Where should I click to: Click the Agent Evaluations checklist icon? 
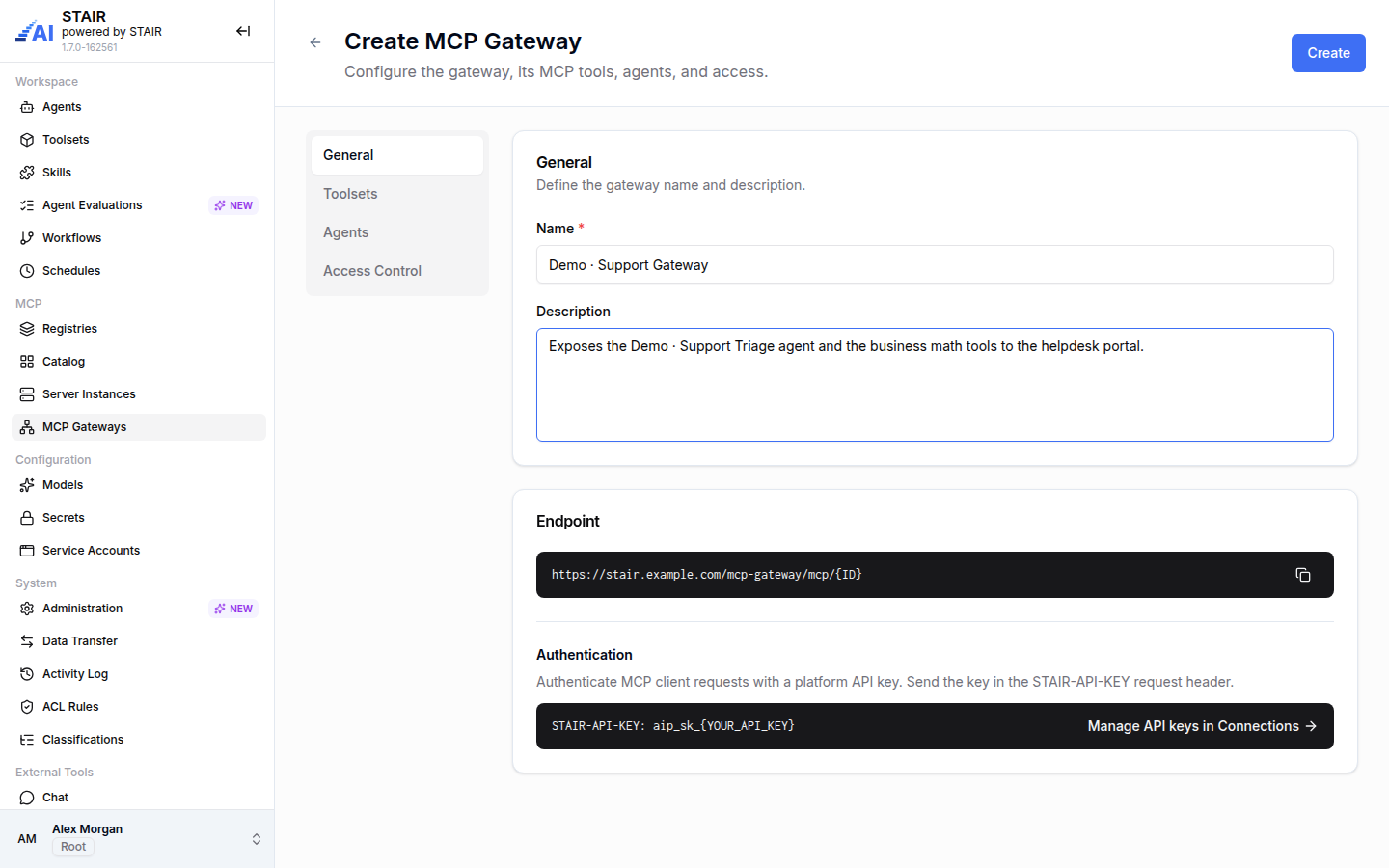point(27,205)
